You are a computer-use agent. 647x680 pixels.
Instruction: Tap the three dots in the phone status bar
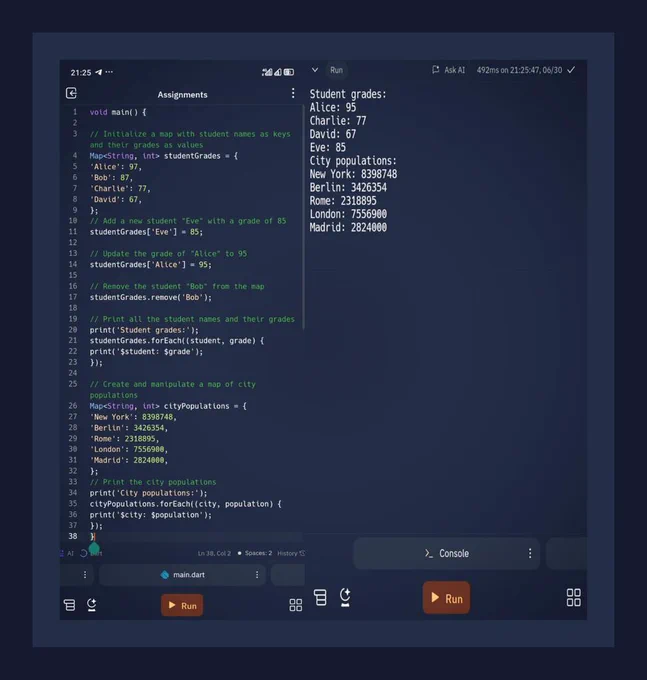coord(109,72)
